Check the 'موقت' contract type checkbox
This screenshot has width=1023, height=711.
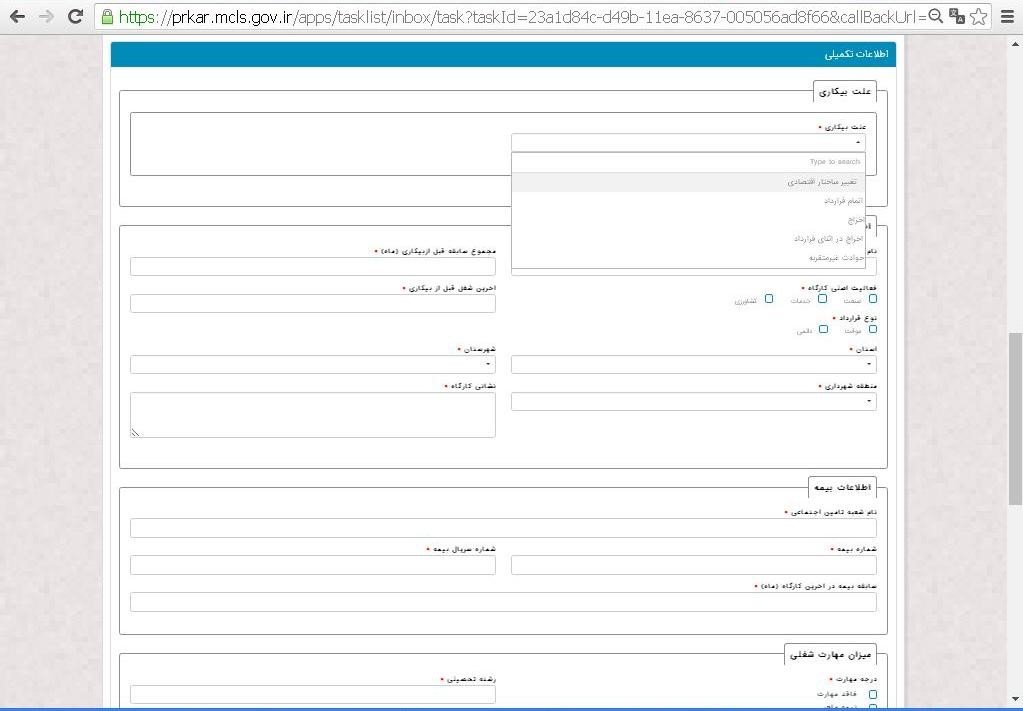pyautogui.click(x=872, y=329)
